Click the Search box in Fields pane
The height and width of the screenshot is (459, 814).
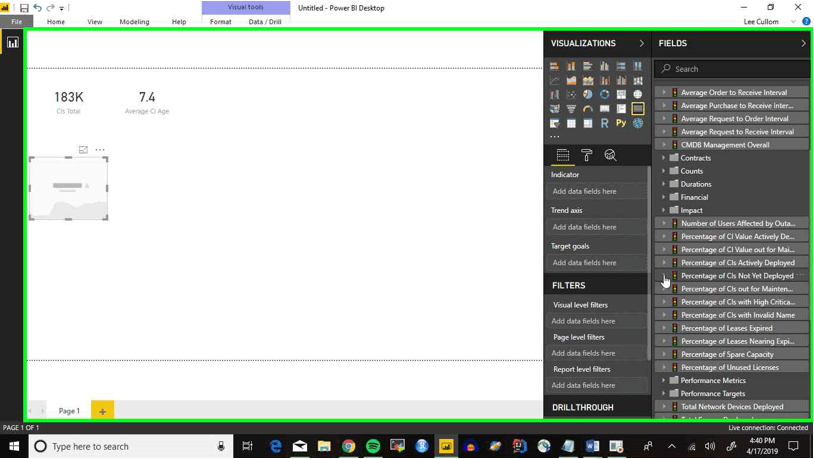pos(732,69)
